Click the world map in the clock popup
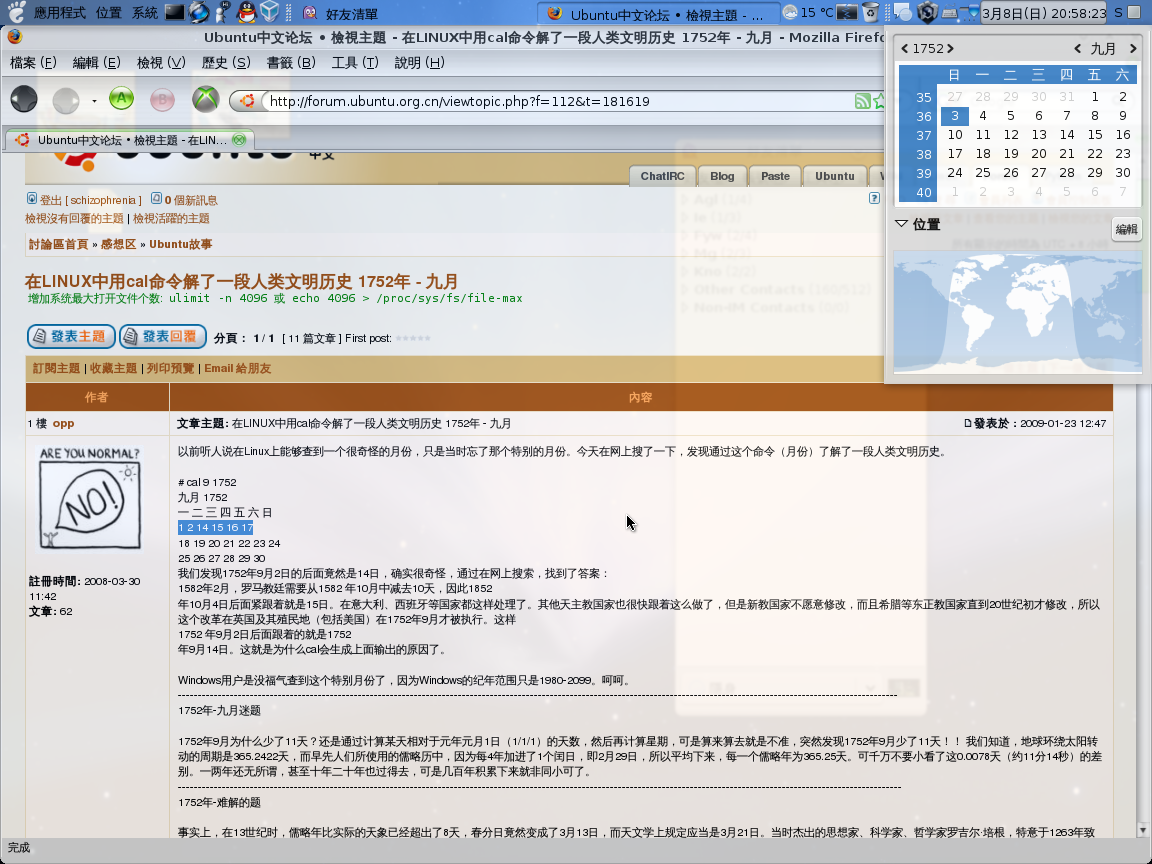 pos(1018,312)
